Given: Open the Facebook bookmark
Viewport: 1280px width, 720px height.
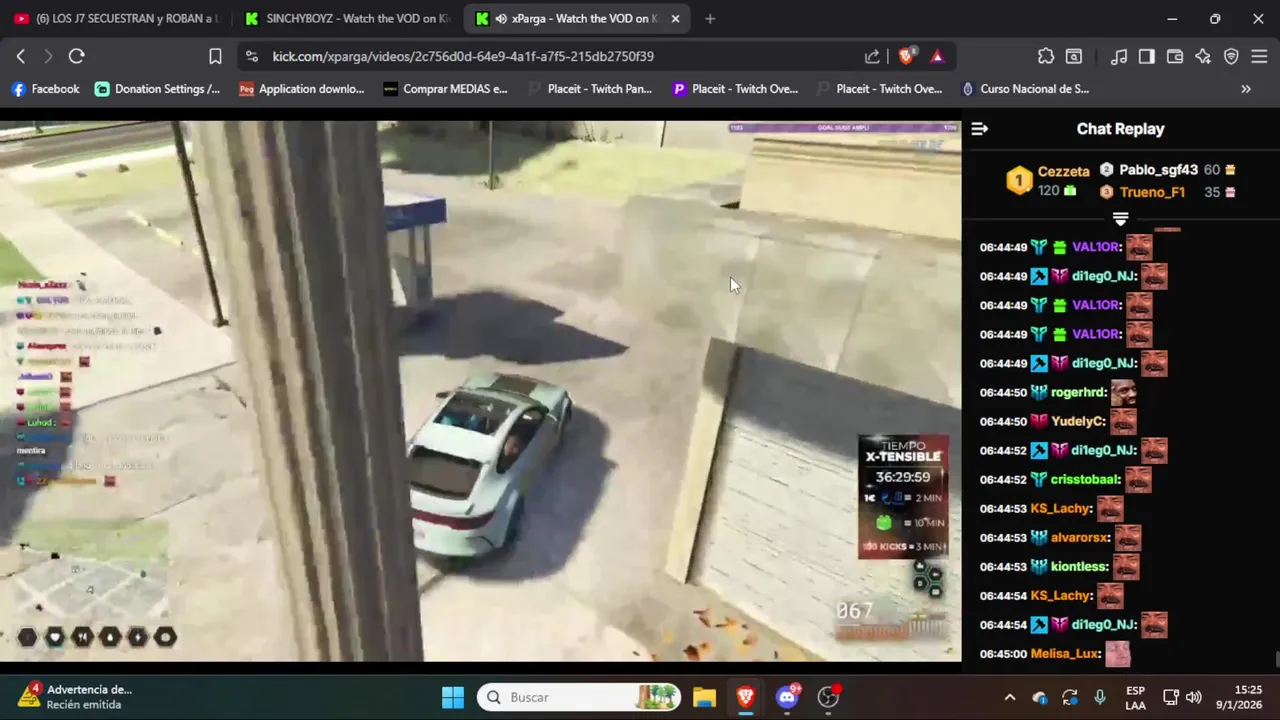Looking at the screenshot, I should [45, 89].
